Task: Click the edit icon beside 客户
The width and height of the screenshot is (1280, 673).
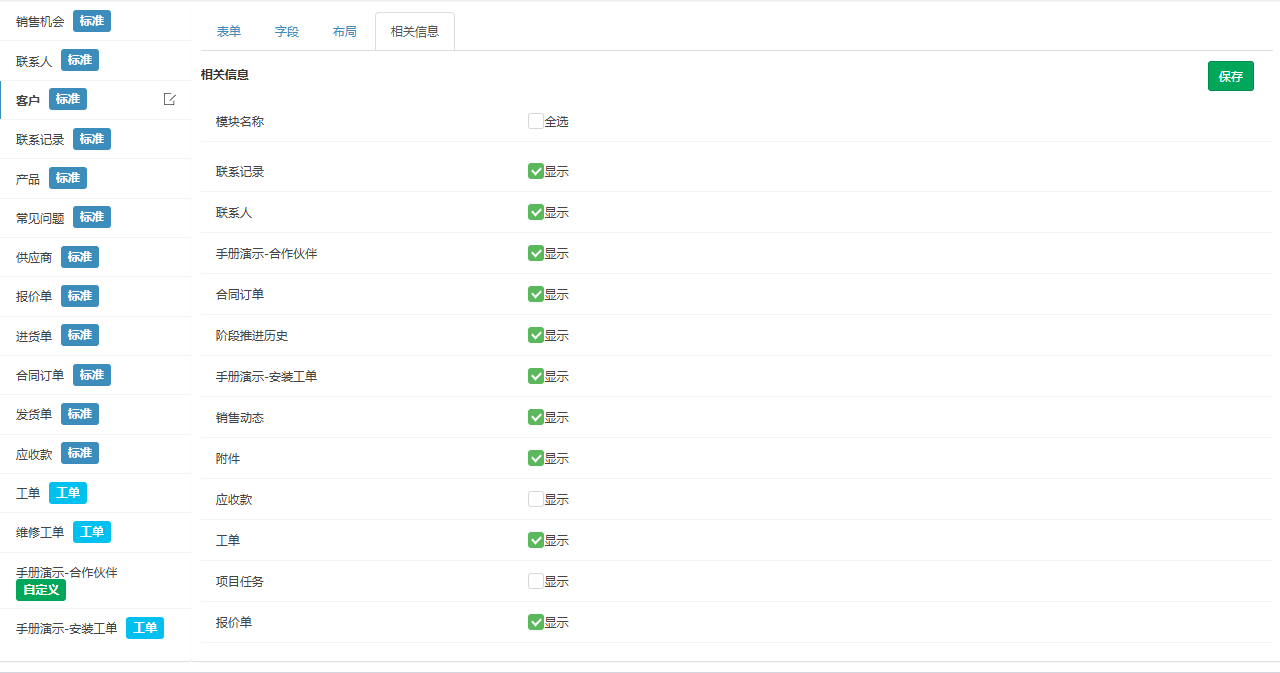Action: click(170, 99)
